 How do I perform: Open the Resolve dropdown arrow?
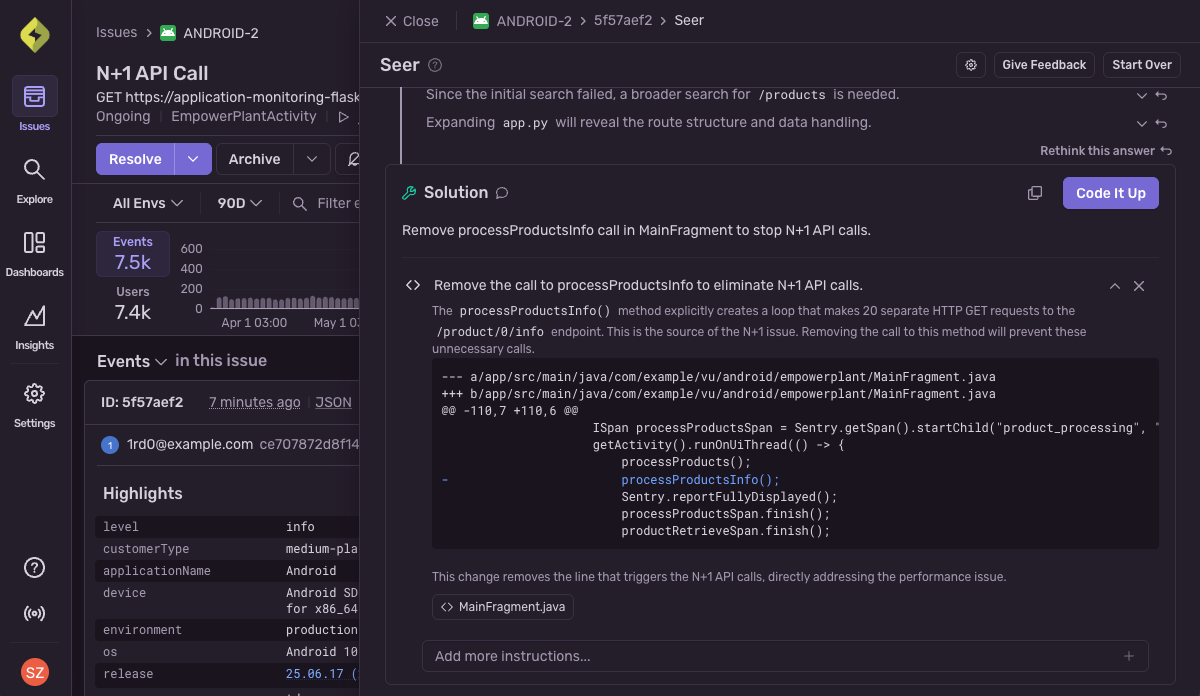(191, 158)
